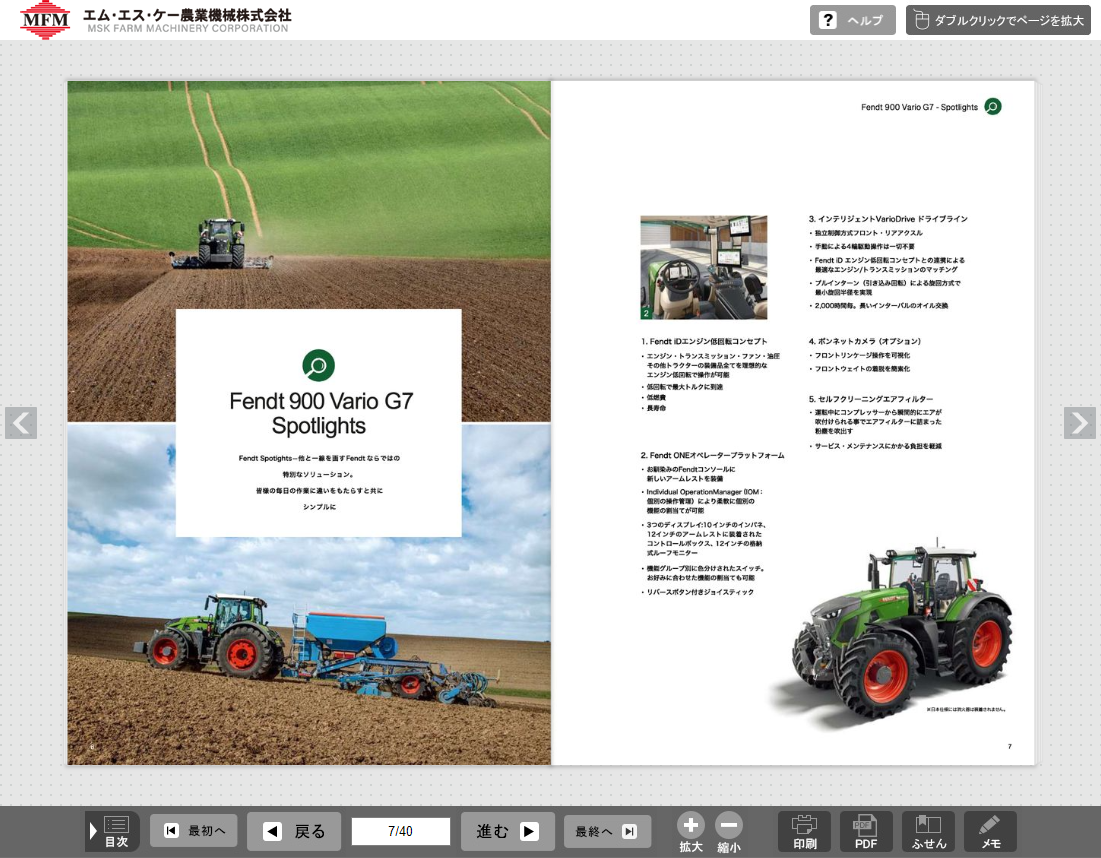Viewport: 1101px width, 858px height.
Task: Open the ヘルプ help button
Action: [852, 21]
